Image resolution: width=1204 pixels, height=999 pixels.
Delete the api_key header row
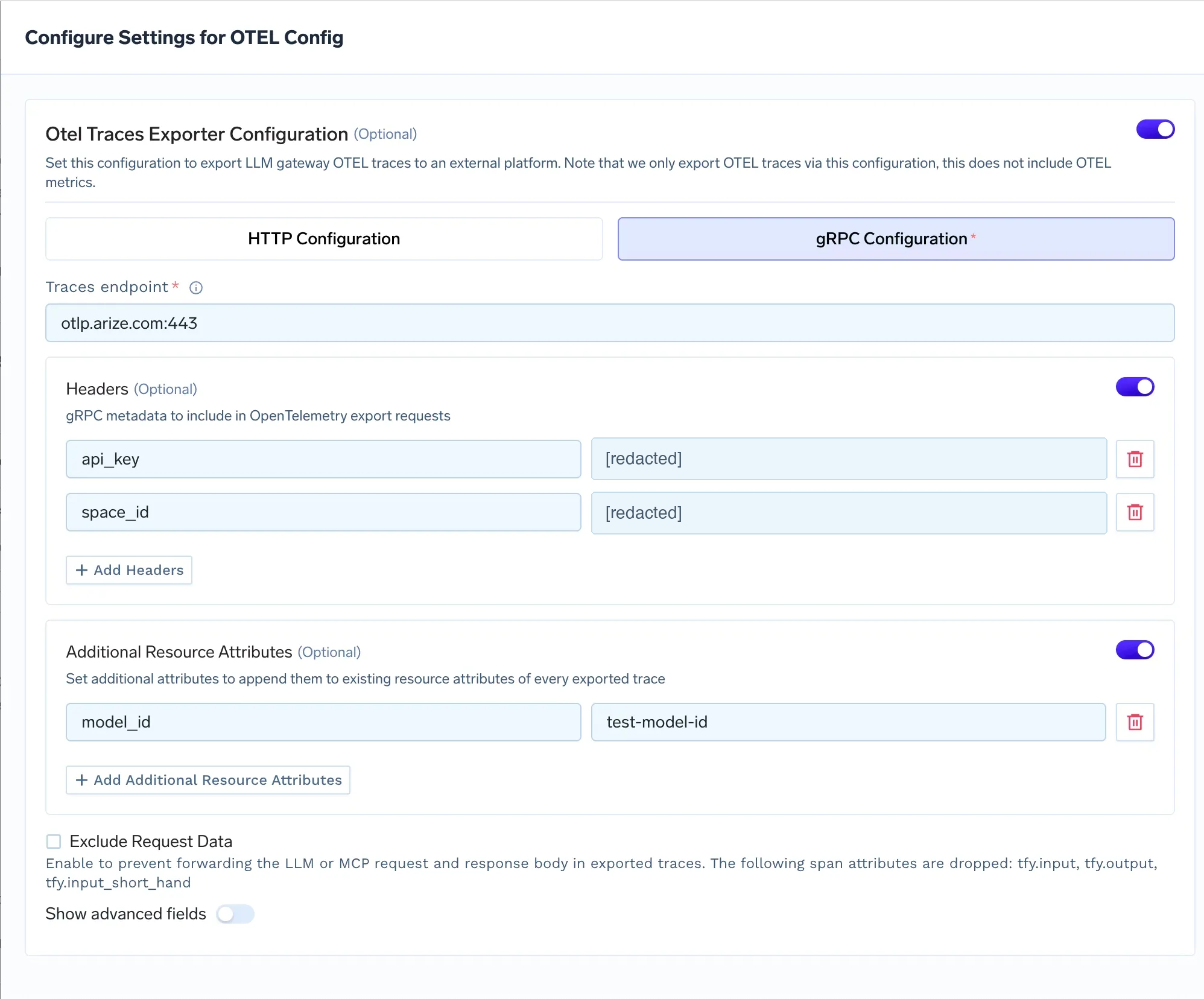coord(1135,459)
